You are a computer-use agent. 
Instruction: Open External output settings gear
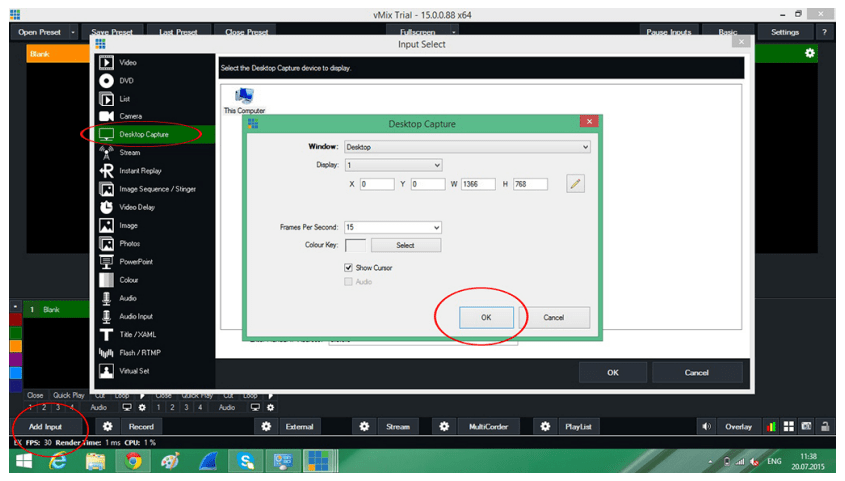(266, 427)
